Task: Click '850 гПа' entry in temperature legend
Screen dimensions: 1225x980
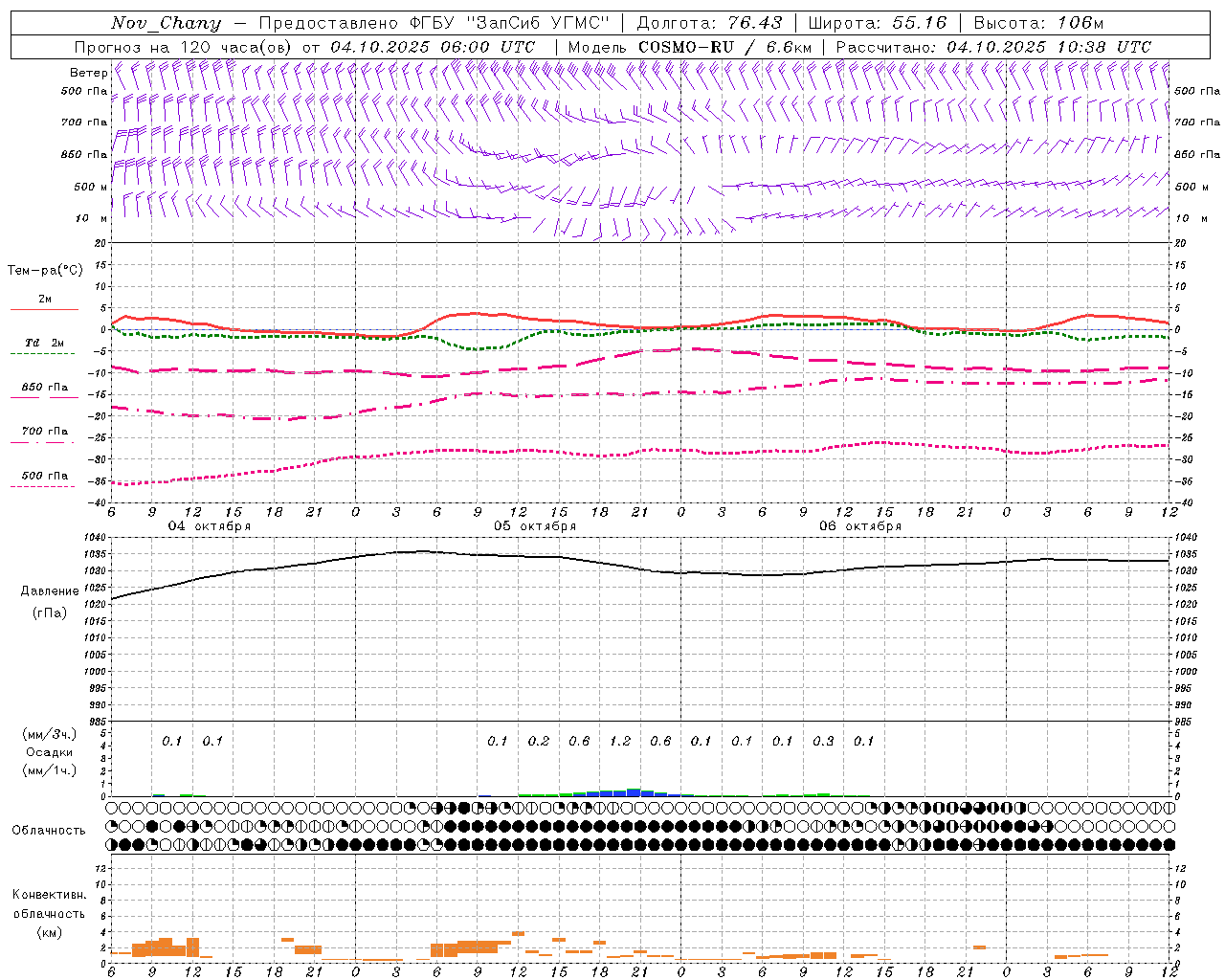Action: click(x=45, y=387)
